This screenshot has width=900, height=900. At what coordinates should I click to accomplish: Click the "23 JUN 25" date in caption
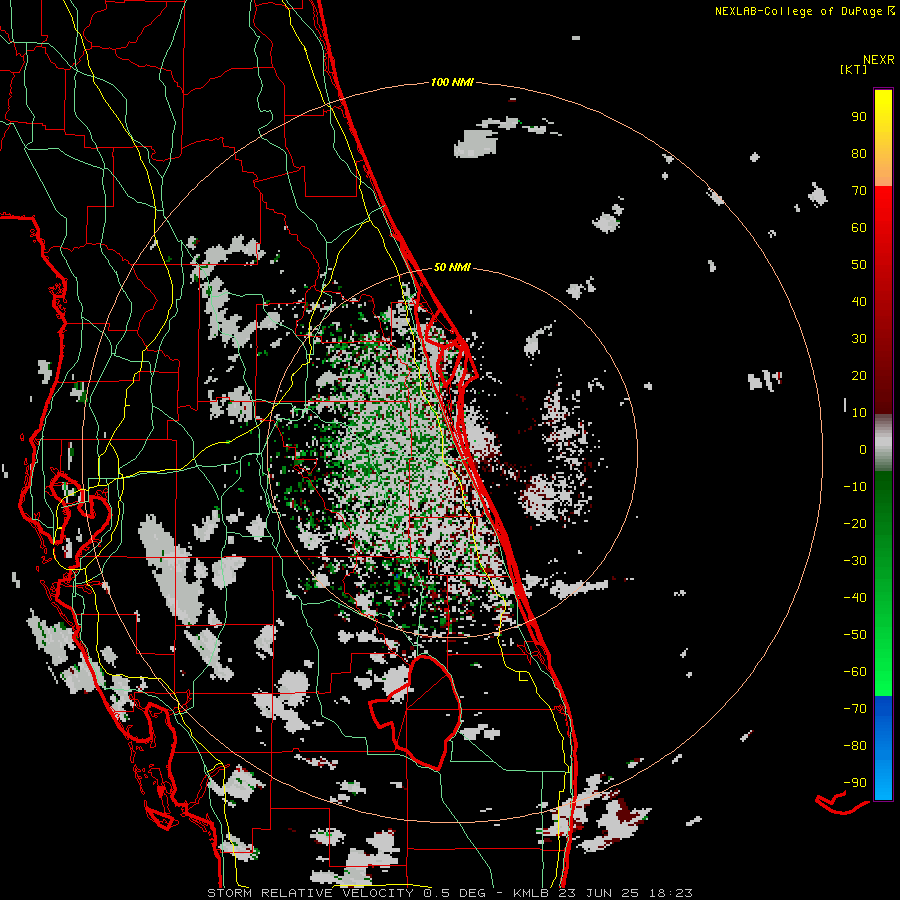click(x=599, y=893)
